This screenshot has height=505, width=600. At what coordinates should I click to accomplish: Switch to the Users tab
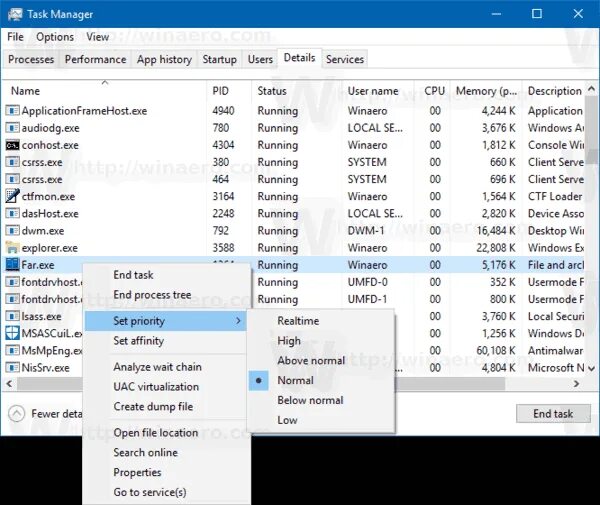click(x=260, y=59)
